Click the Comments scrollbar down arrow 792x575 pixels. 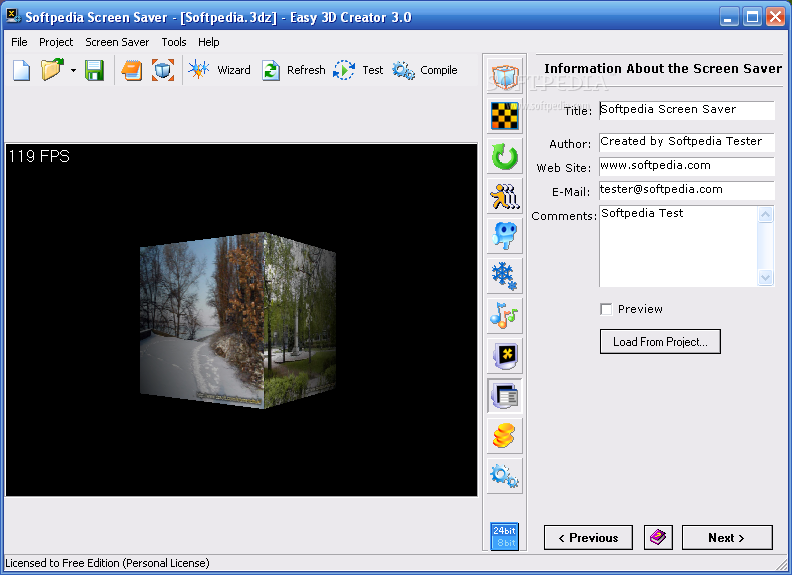766,277
